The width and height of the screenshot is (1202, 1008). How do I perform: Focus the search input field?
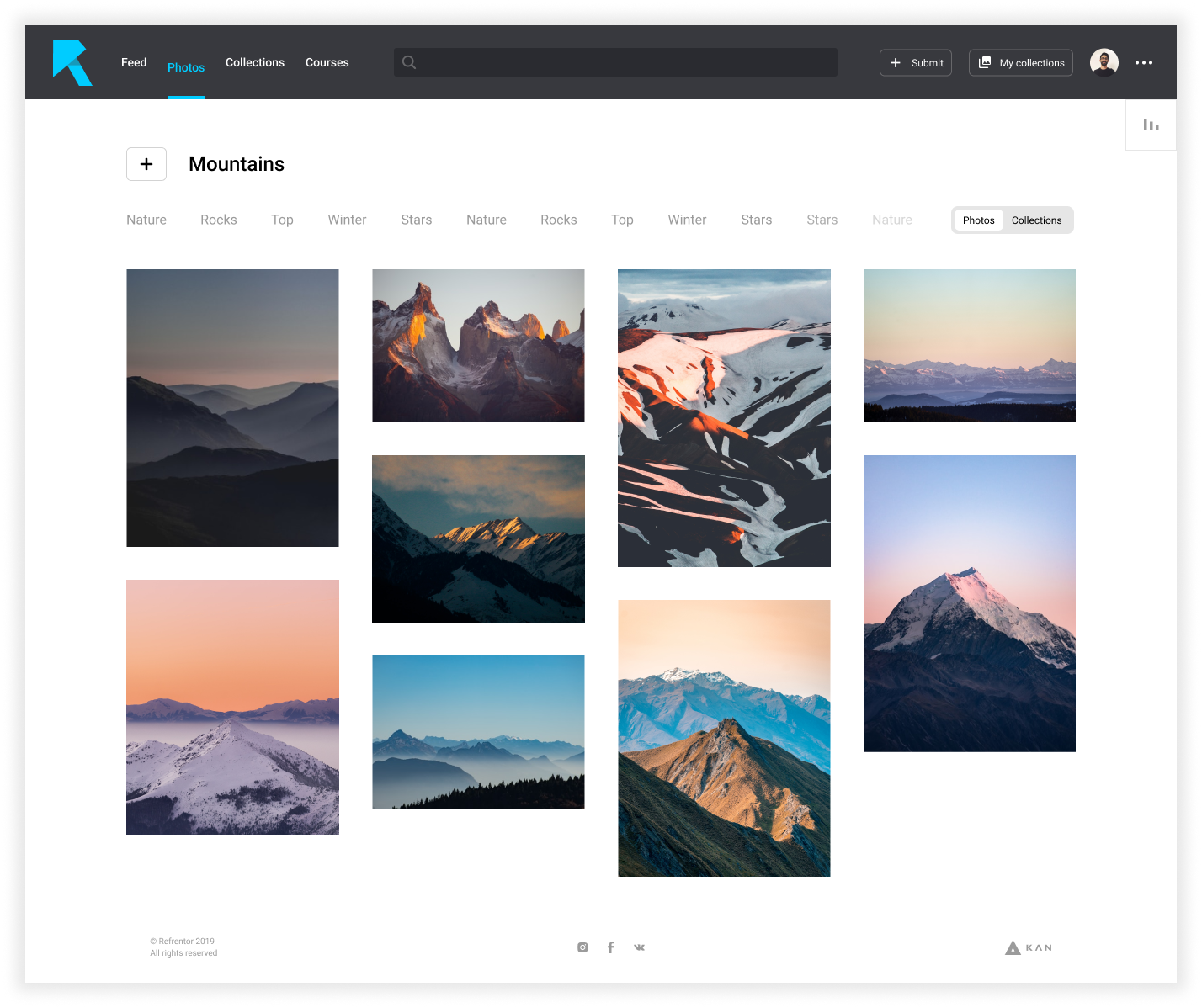[623, 62]
